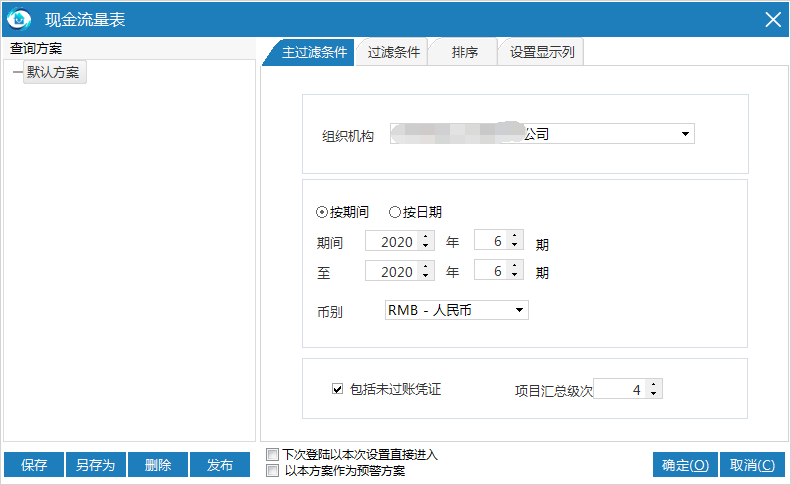Decrease the end period number

coord(514,275)
